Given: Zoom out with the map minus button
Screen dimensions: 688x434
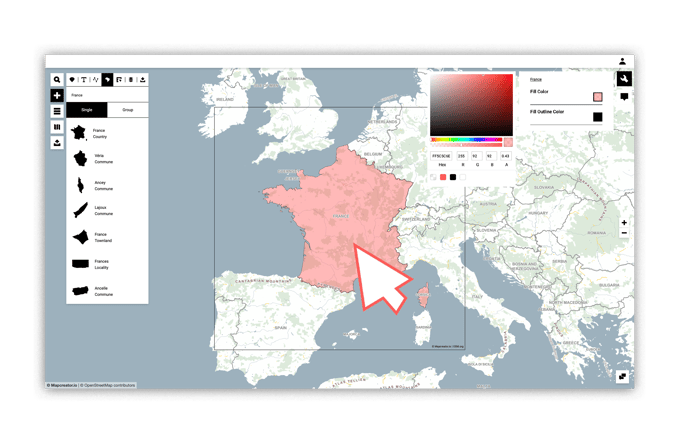Looking at the screenshot, I should pos(624,233).
